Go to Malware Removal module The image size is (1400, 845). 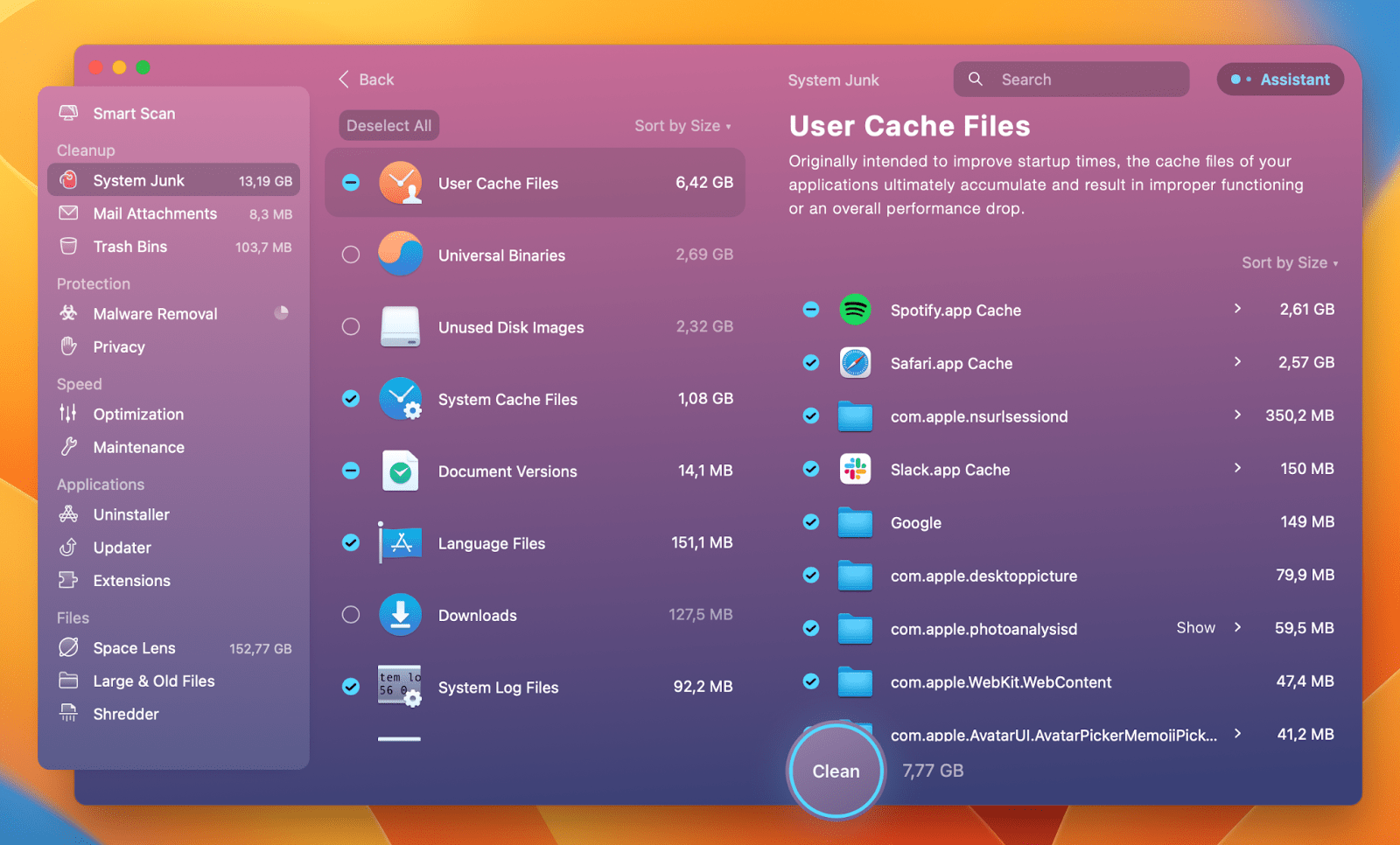point(173,313)
